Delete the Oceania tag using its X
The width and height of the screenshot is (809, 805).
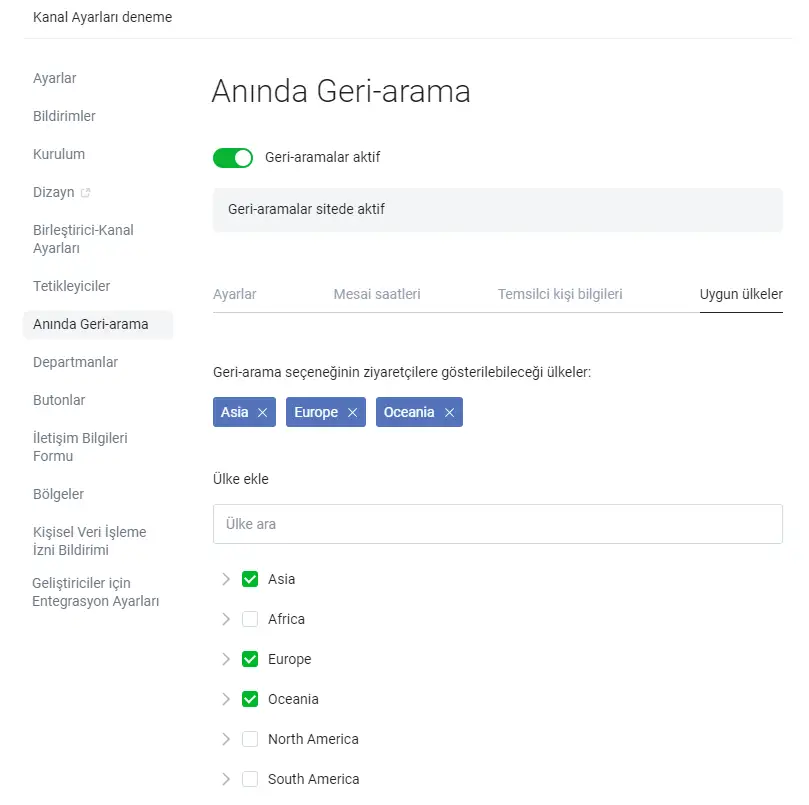(449, 413)
